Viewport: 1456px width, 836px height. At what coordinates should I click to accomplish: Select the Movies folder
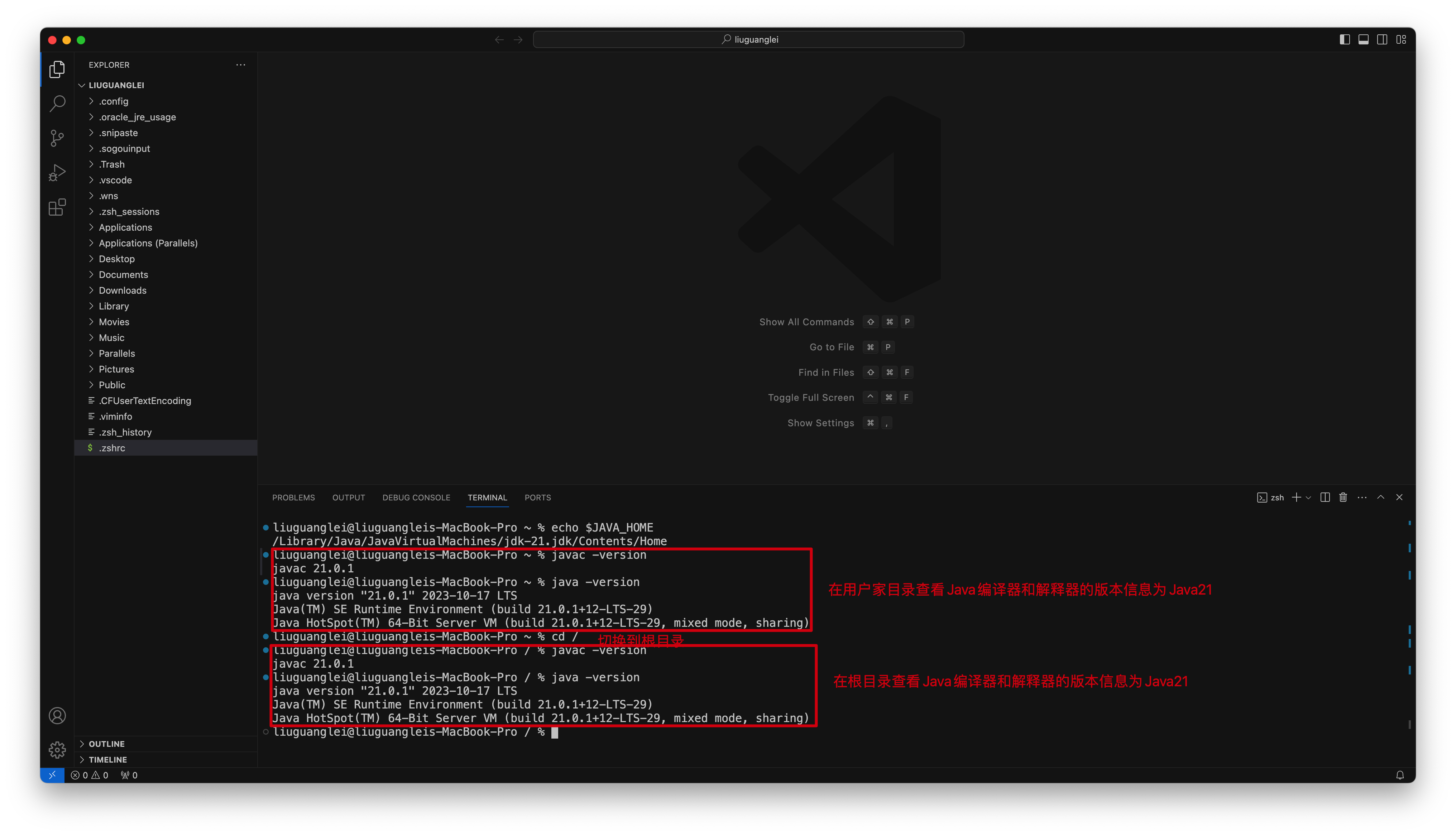click(166, 322)
